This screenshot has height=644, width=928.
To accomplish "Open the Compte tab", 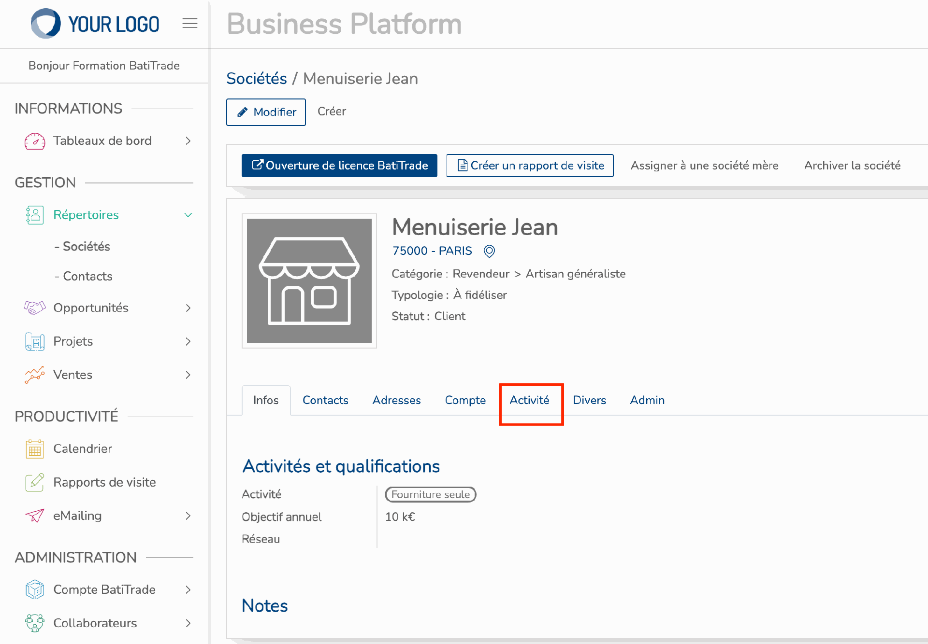I will pyautogui.click(x=465, y=400).
